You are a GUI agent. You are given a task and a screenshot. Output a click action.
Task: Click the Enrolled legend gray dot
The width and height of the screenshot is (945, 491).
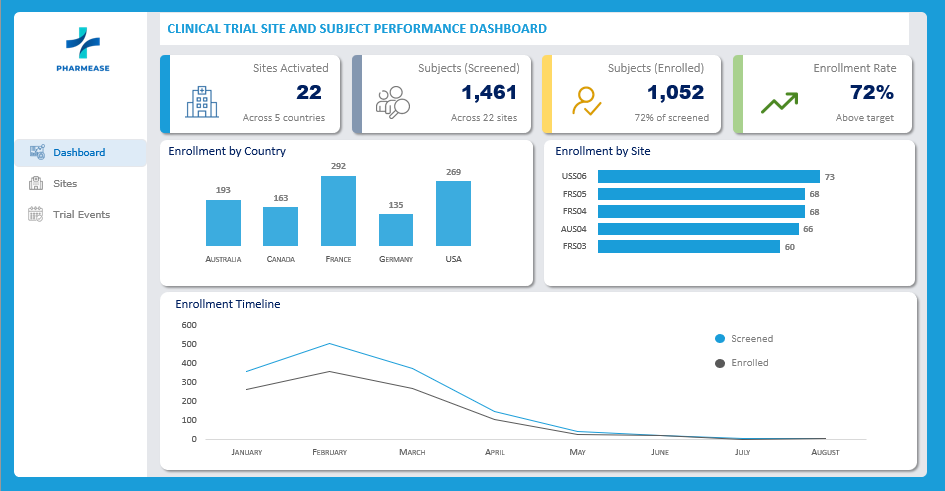(720, 363)
